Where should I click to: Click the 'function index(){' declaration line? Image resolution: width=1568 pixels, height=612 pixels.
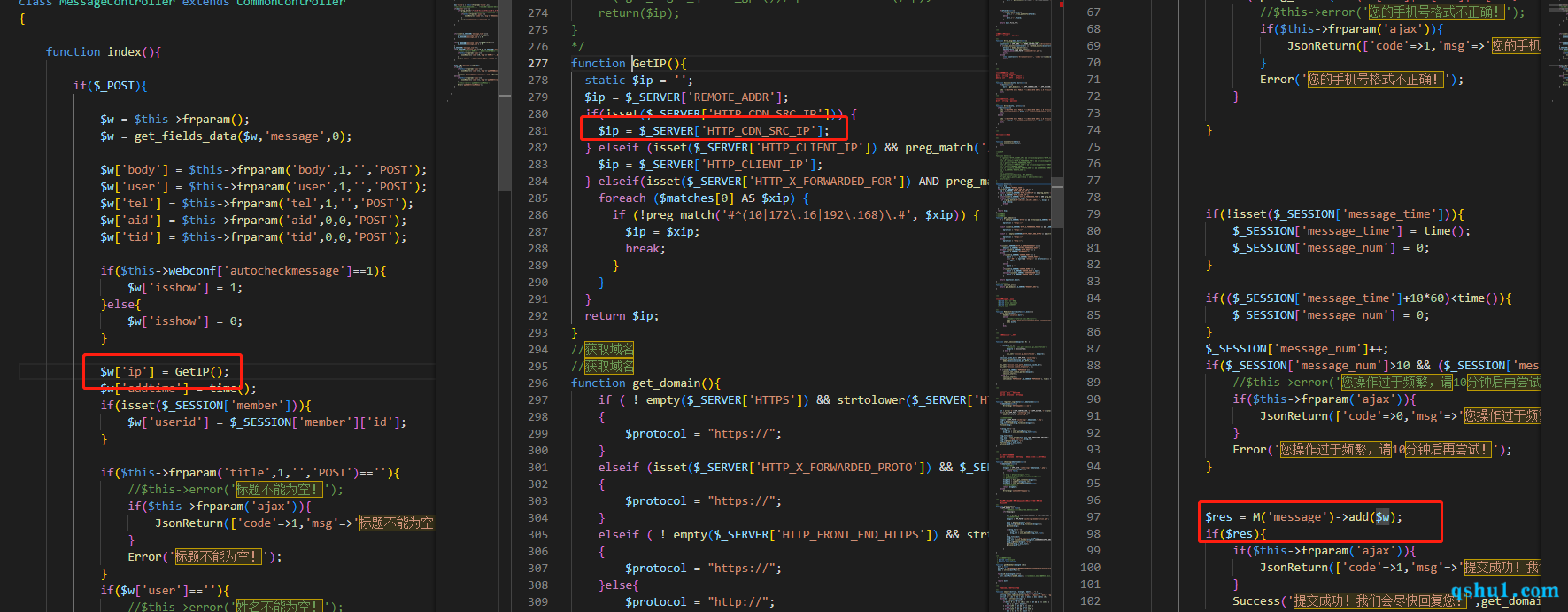point(104,51)
